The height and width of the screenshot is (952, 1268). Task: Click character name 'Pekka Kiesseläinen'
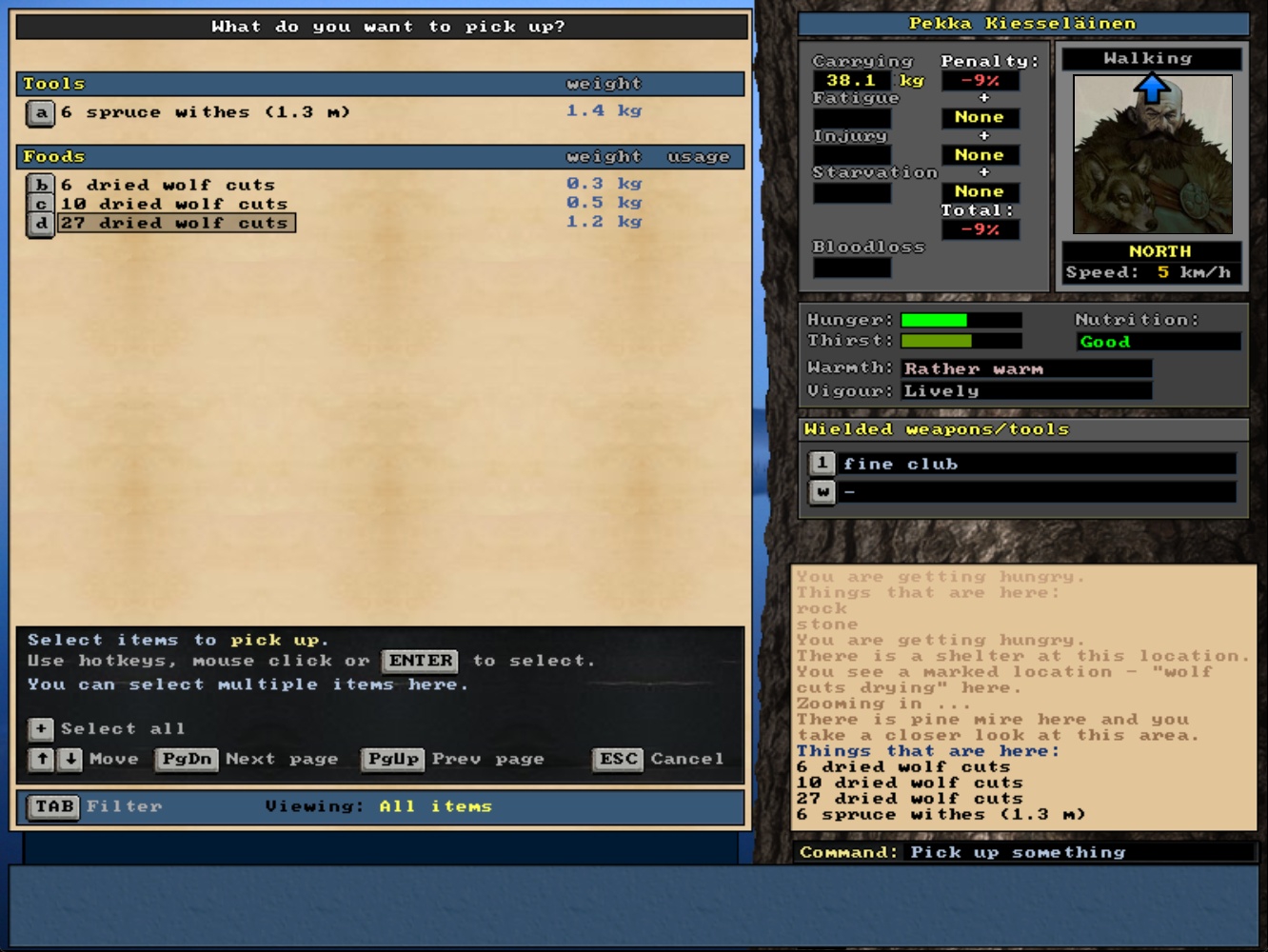(x=1022, y=23)
